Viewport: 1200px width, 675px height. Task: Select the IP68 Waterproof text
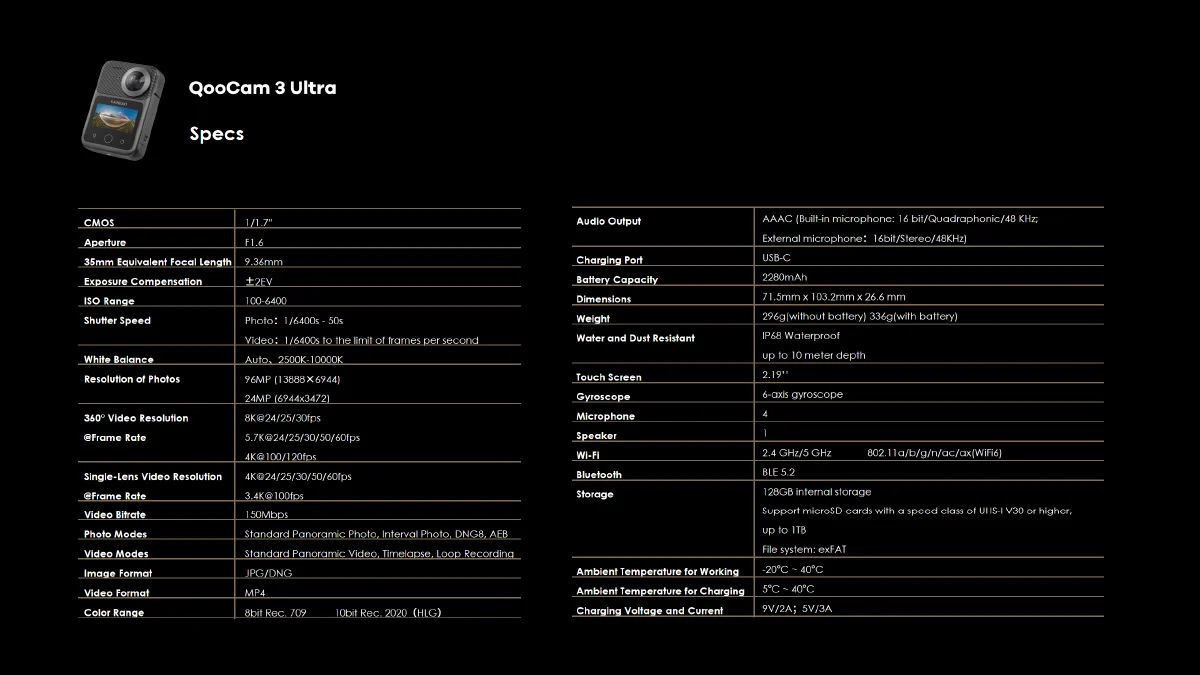point(800,336)
